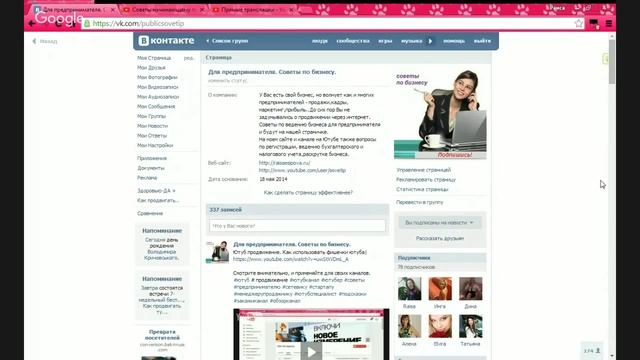Open 'музыка' in the VK top menu
The image size is (640, 360).
pos(411,41)
